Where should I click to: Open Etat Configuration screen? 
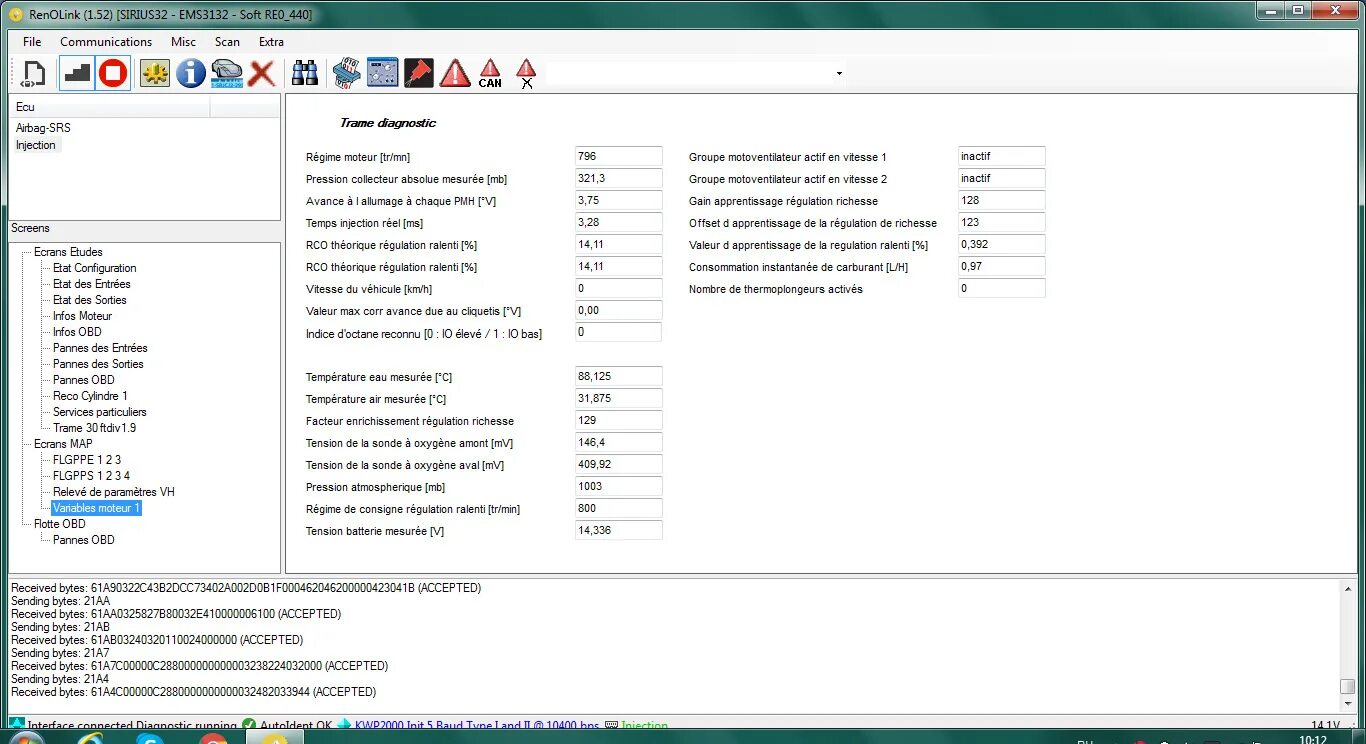click(x=95, y=268)
